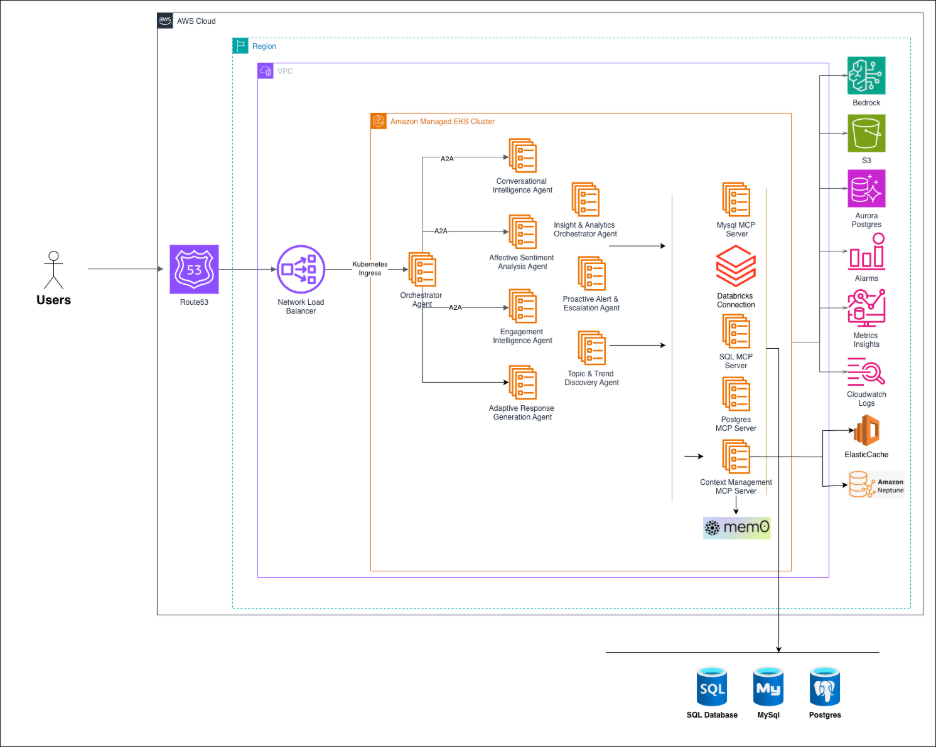Screen dimensions: 936x747
Task: Select the mem0 logo
Action: point(737,527)
